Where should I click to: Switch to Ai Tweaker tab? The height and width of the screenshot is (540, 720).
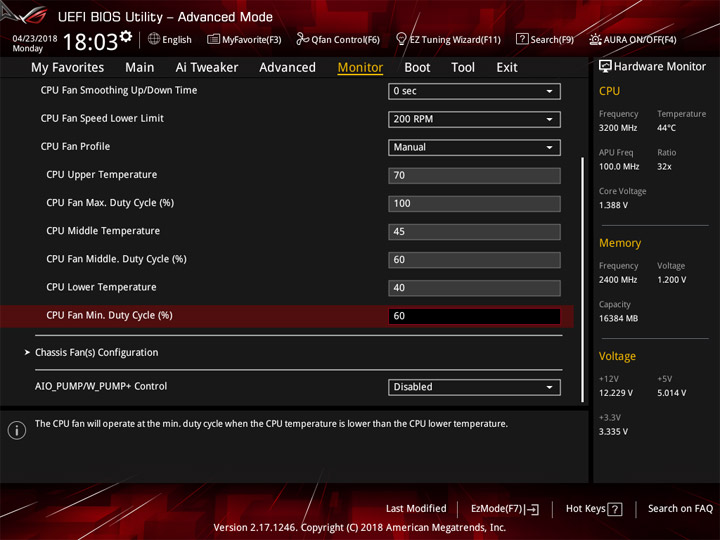[x=207, y=68]
